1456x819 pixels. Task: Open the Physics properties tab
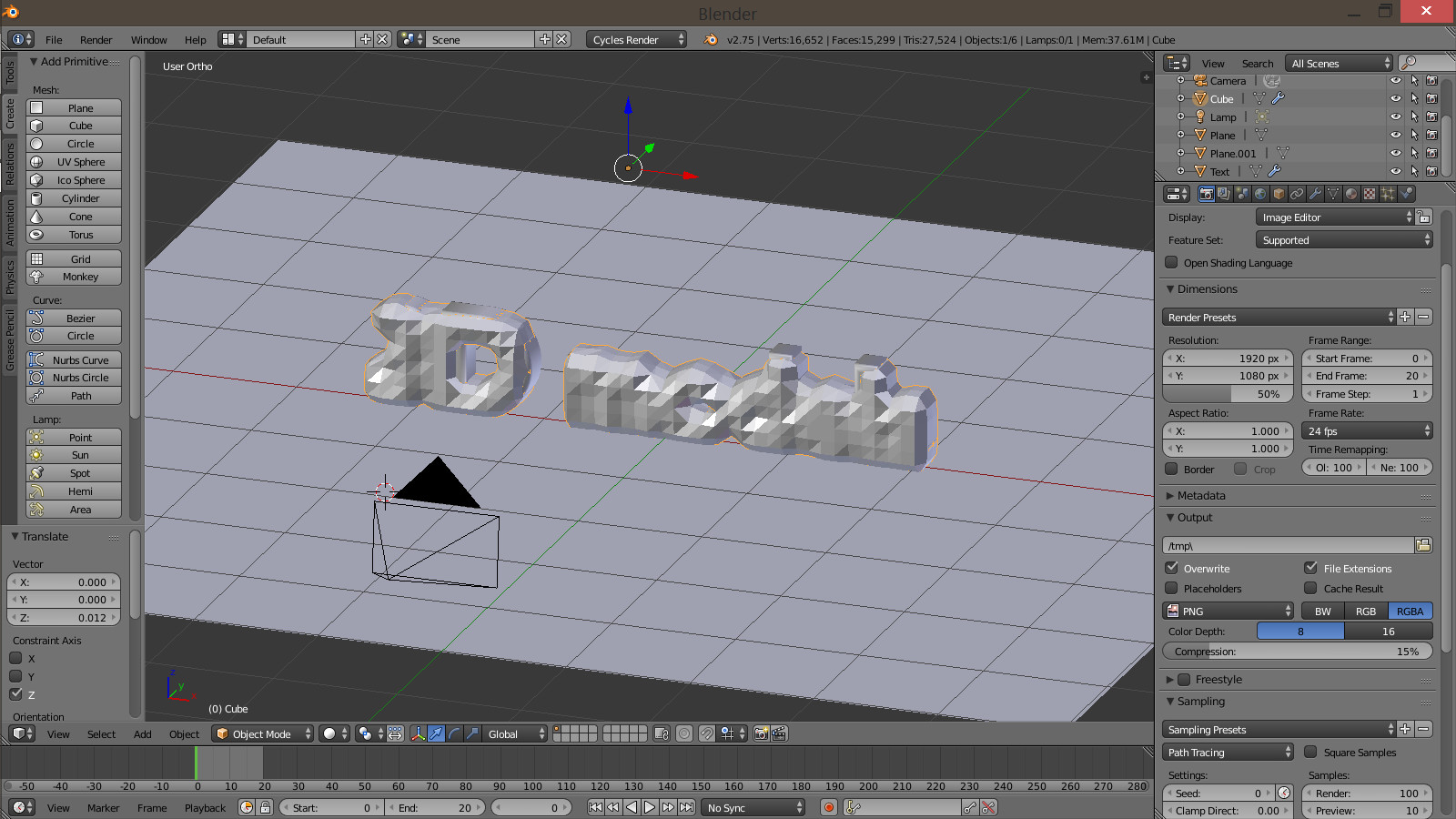[1407, 194]
